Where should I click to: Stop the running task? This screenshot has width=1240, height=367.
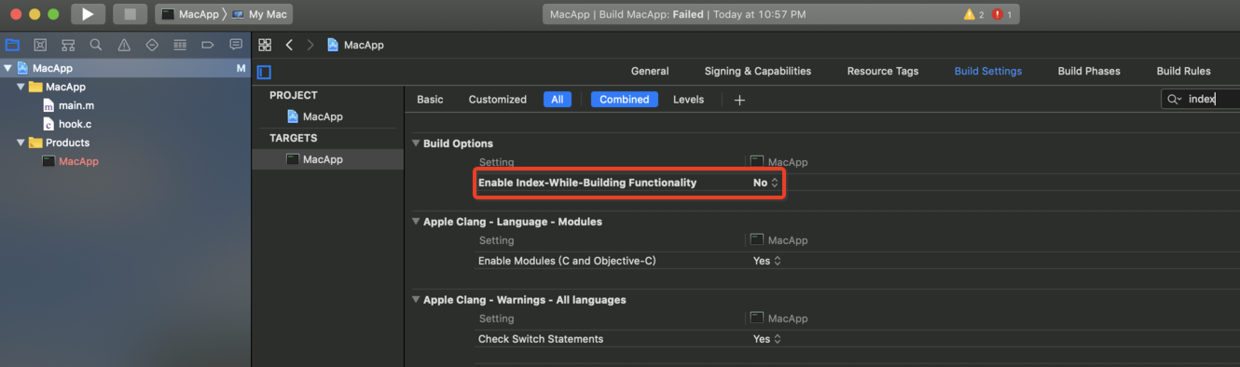pyautogui.click(x=129, y=14)
